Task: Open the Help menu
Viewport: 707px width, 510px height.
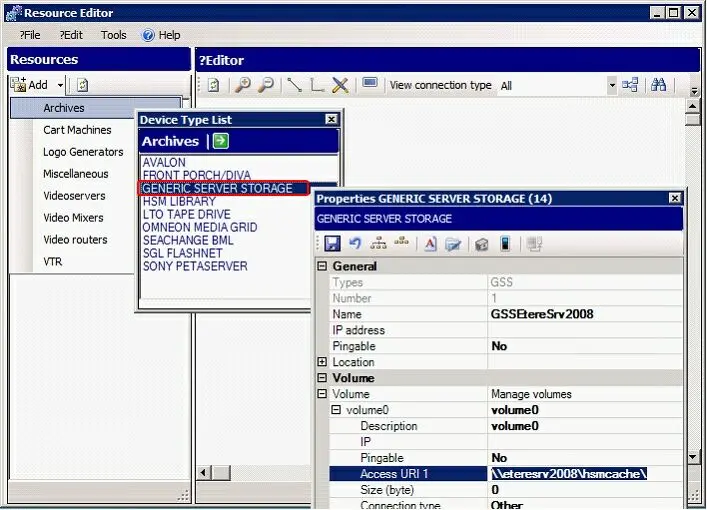Action: [162, 35]
